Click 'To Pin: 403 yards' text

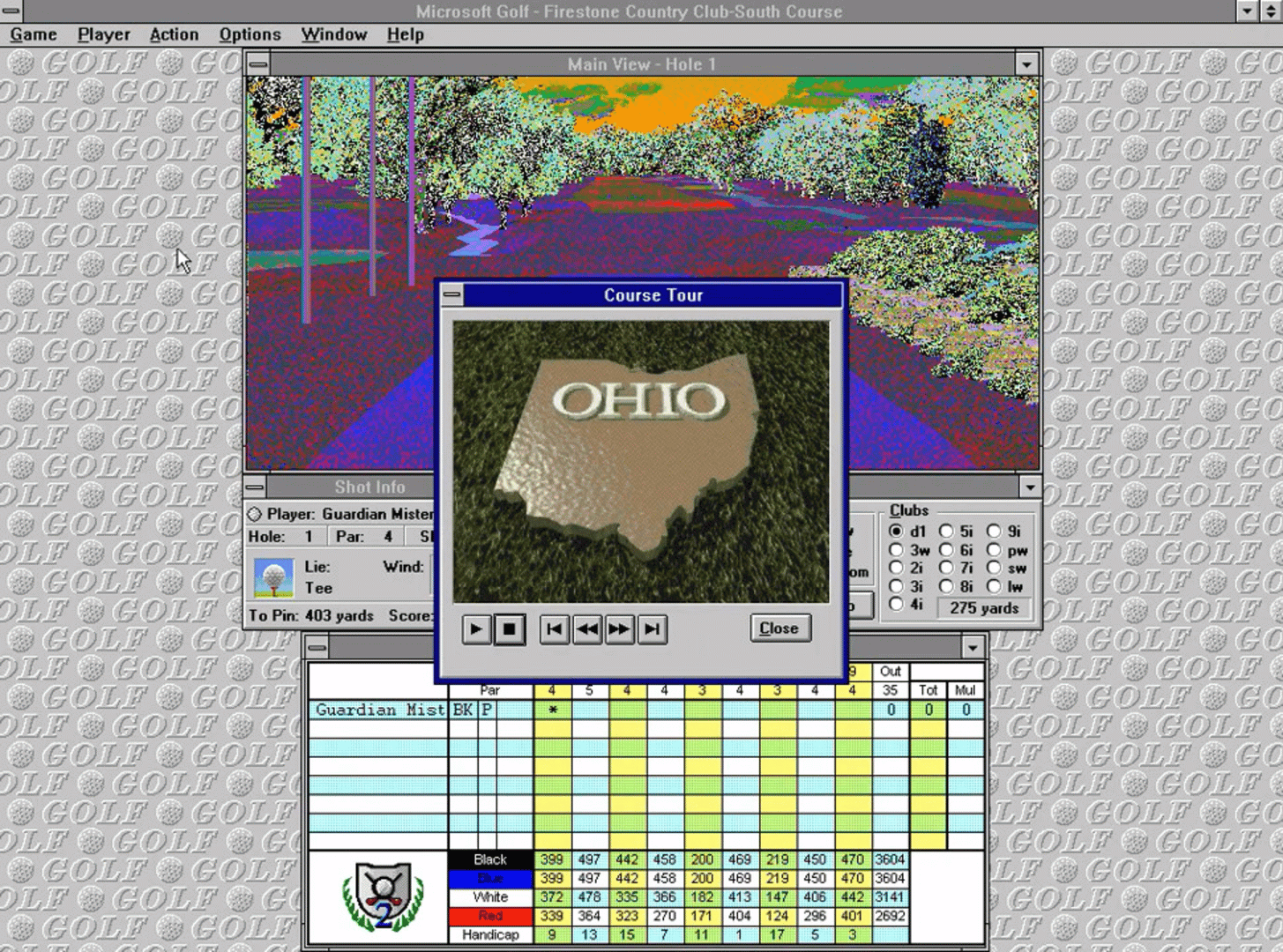(x=310, y=615)
